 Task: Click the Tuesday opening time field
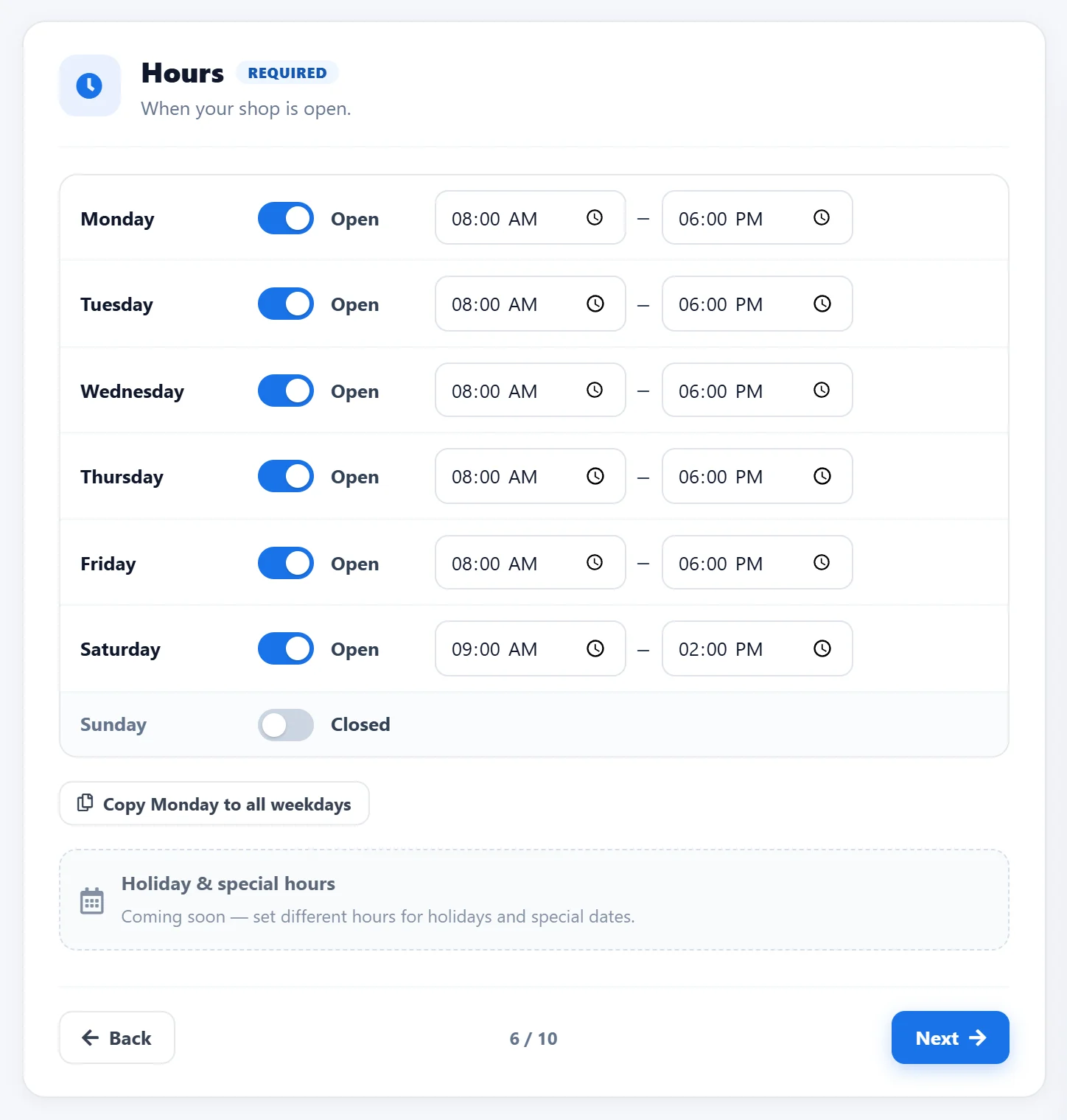(x=531, y=304)
